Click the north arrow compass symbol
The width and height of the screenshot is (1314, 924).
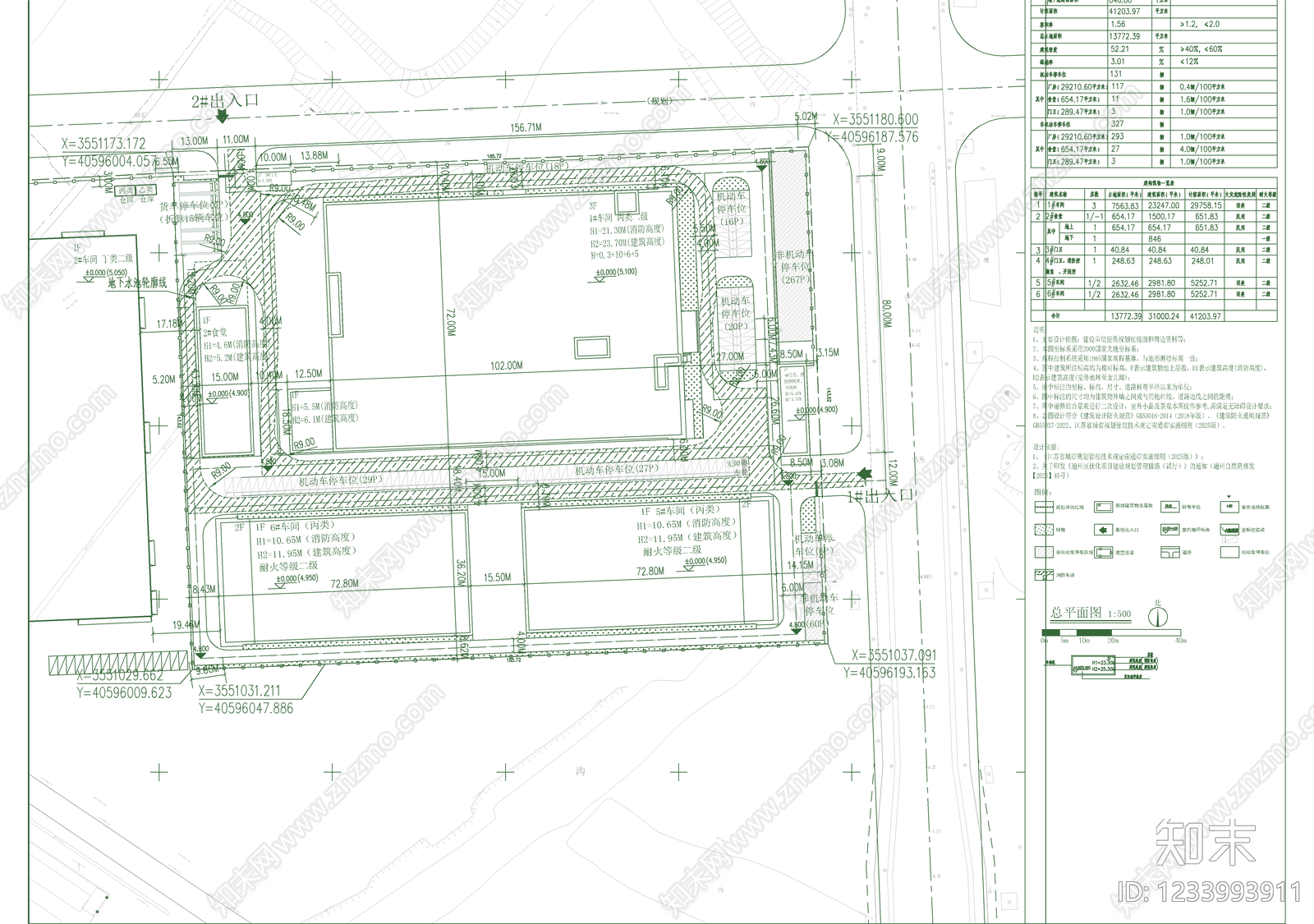pyautogui.click(x=1158, y=615)
